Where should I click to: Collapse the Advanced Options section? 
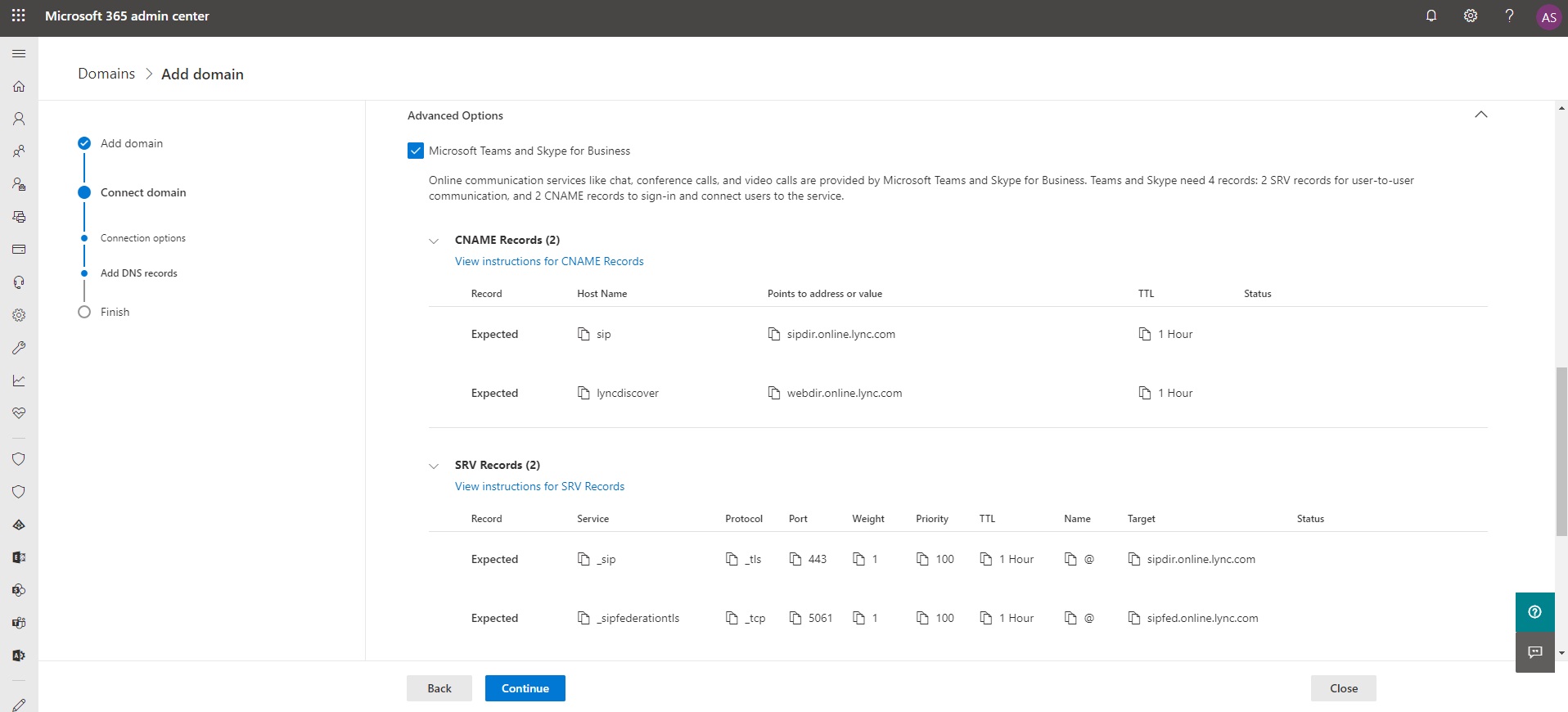tap(1480, 115)
